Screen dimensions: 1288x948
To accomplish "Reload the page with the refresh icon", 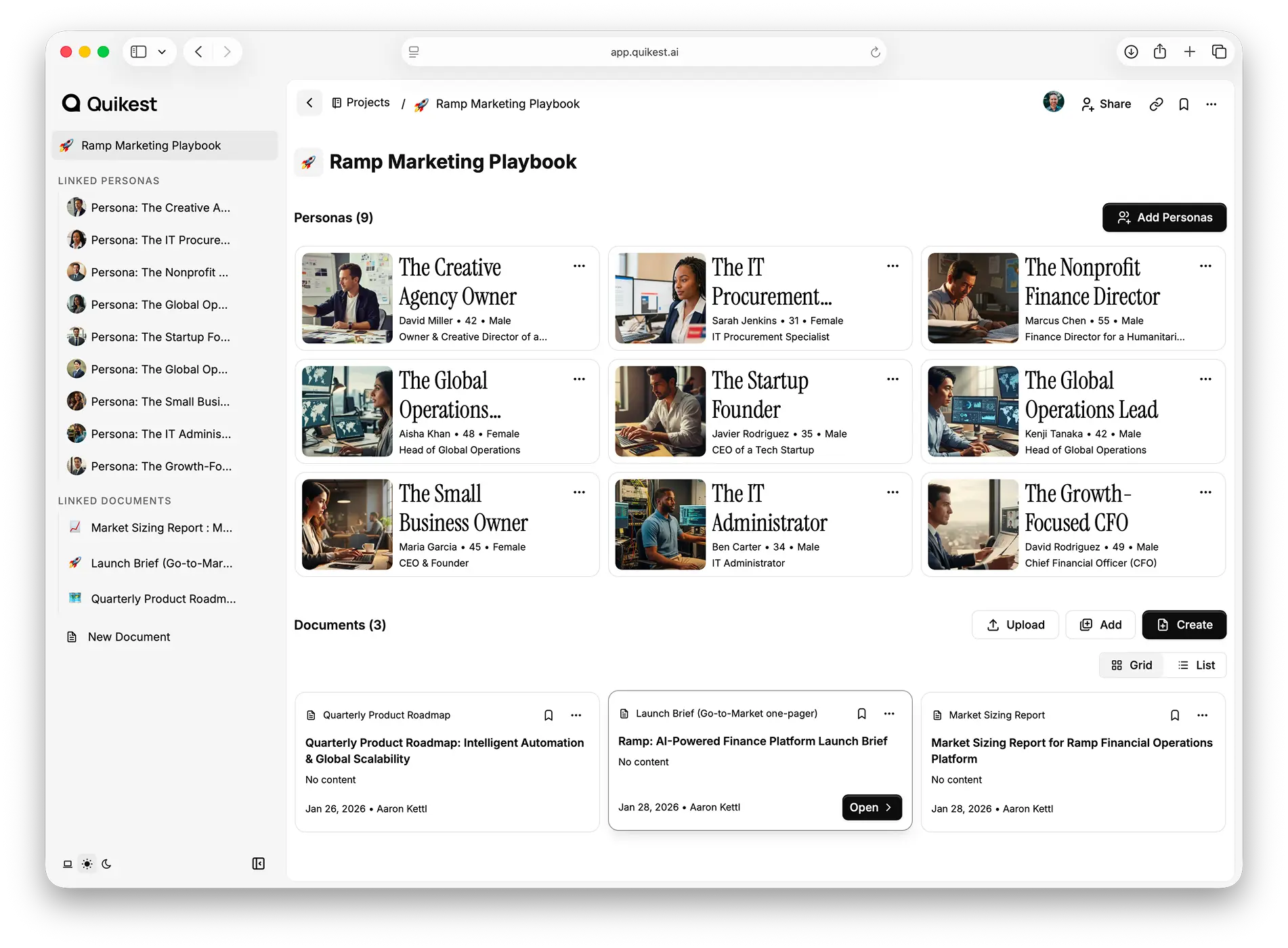I will (875, 52).
